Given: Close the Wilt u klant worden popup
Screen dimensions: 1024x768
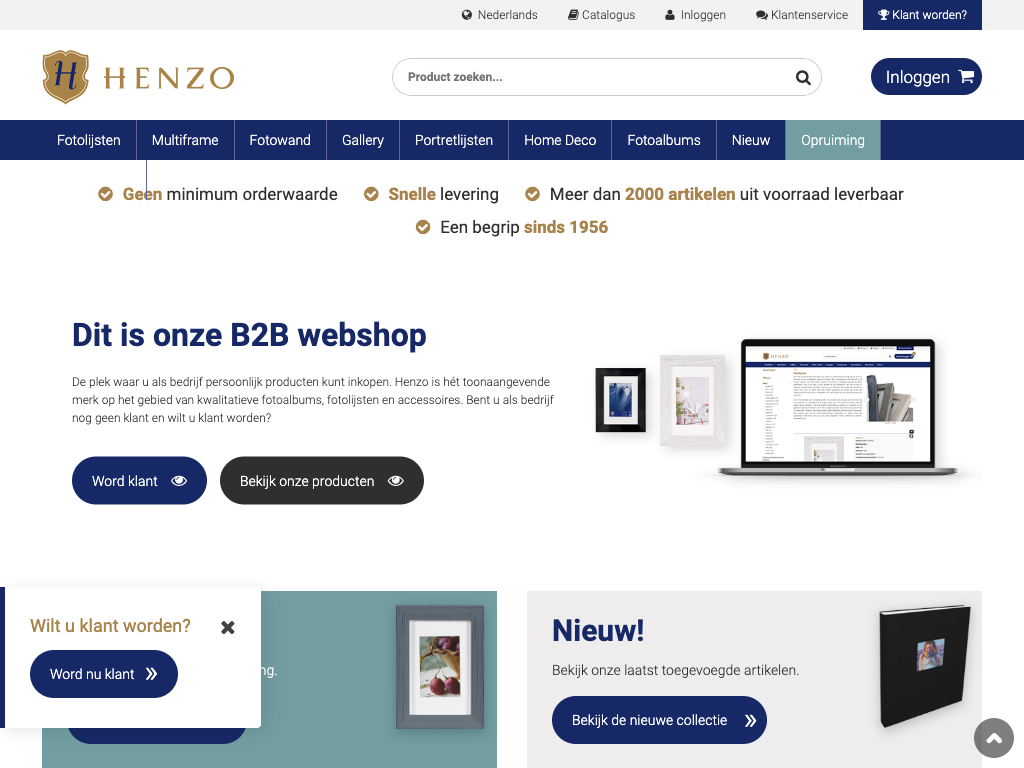Looking at the screenshot, I should click(x=227, y=628).
